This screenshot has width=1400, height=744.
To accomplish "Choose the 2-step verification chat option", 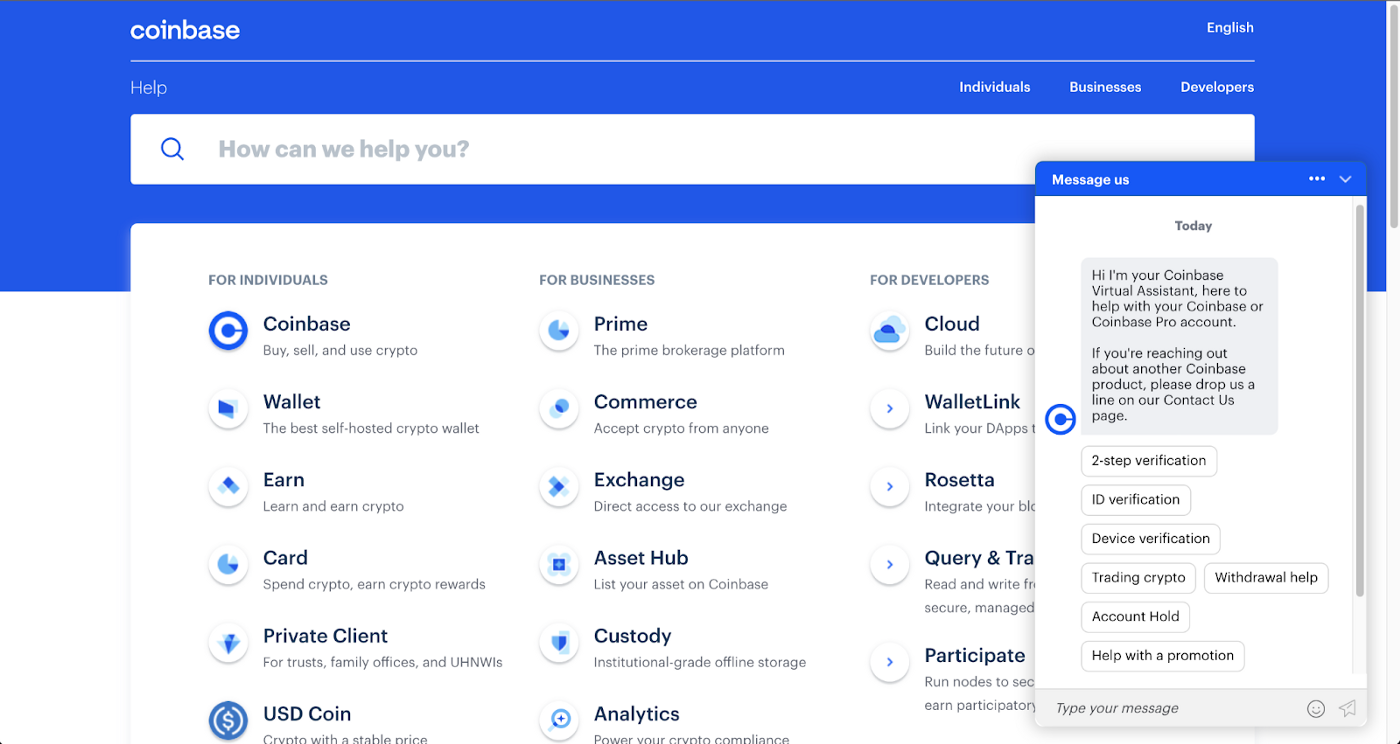I will [x=1148, y=461].
